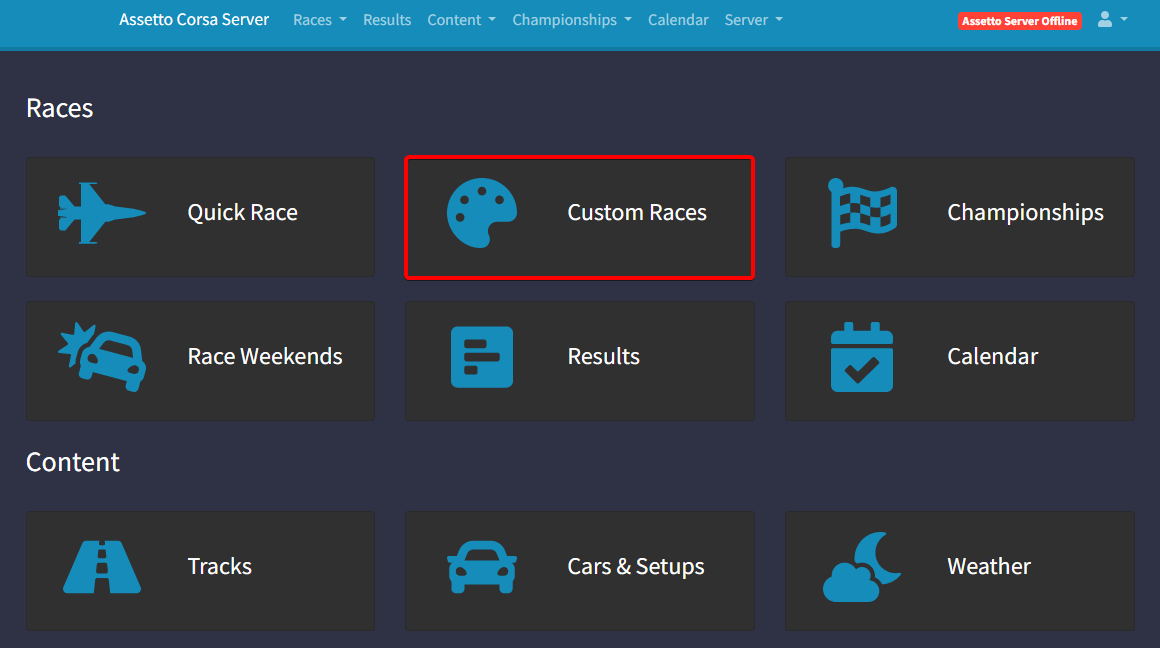The width and height of the screenshot is (1160, 648).
Task: Open Calendar from the top navigation
Action: [x=678, y=20]
